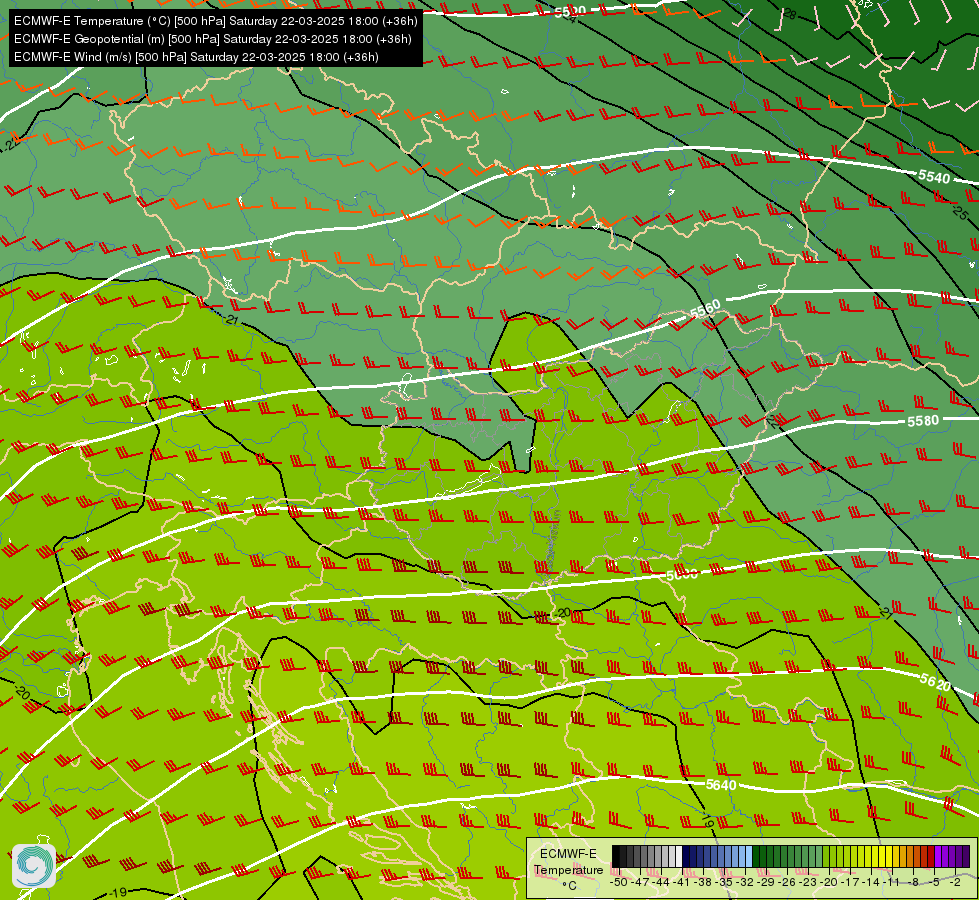Click the -38 legend tick label
Screen dimensions: 979x900
[x=703, y=882]
